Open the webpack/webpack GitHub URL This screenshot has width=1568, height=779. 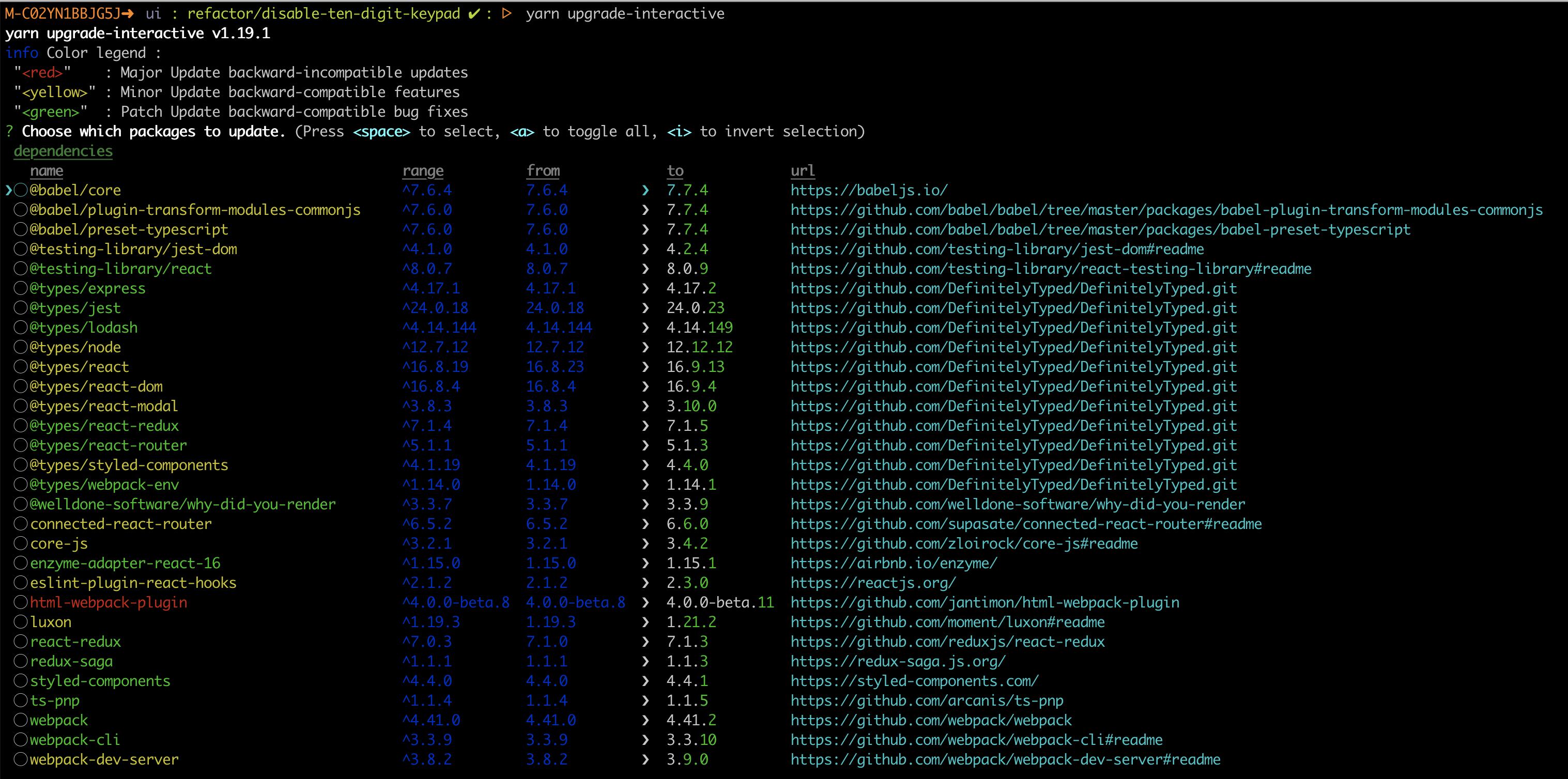(931, 721)
